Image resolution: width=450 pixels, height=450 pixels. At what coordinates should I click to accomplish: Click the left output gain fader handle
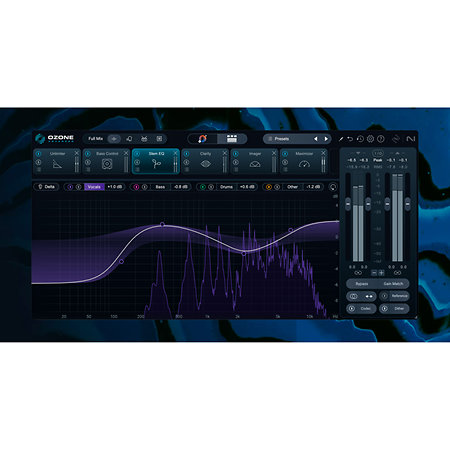(387, 203)
